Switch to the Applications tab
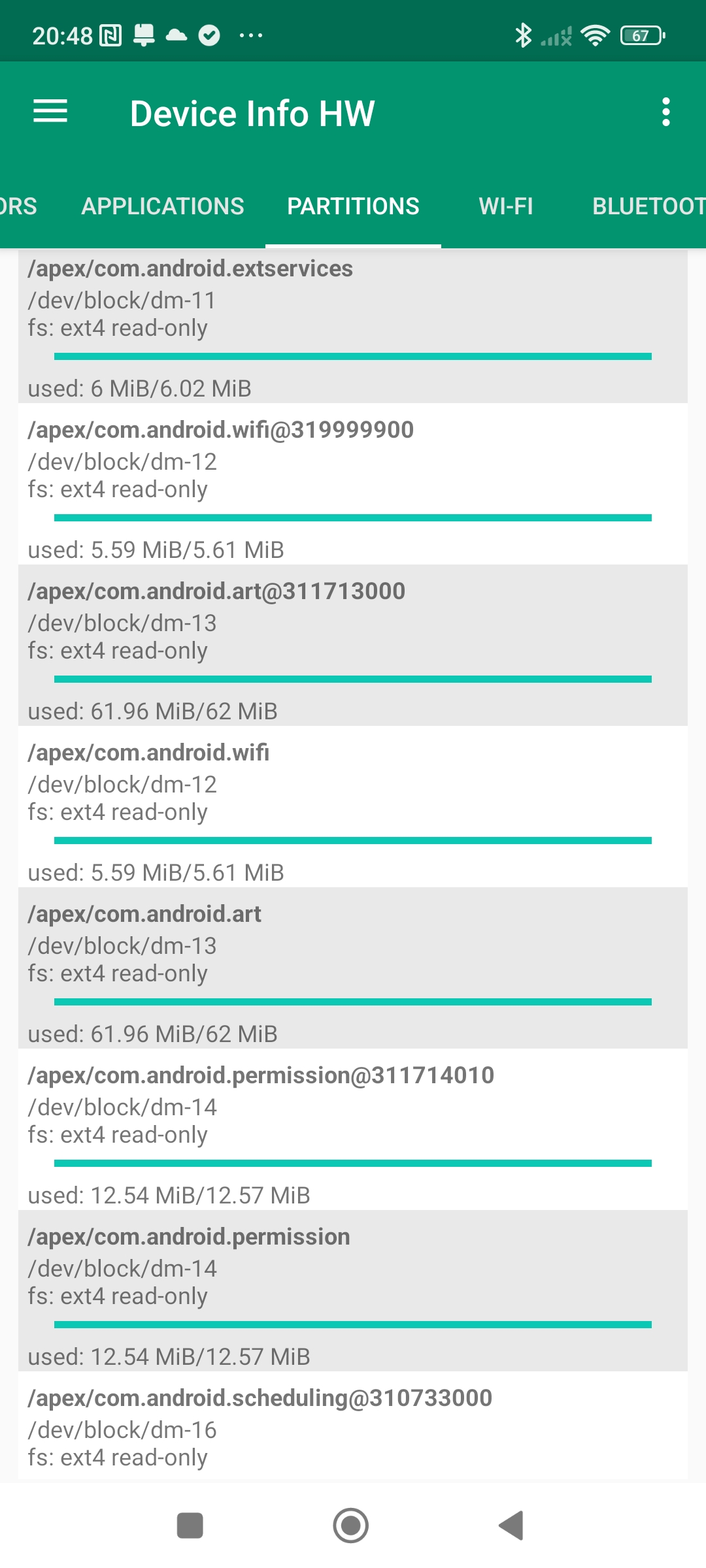 point(163,206)
